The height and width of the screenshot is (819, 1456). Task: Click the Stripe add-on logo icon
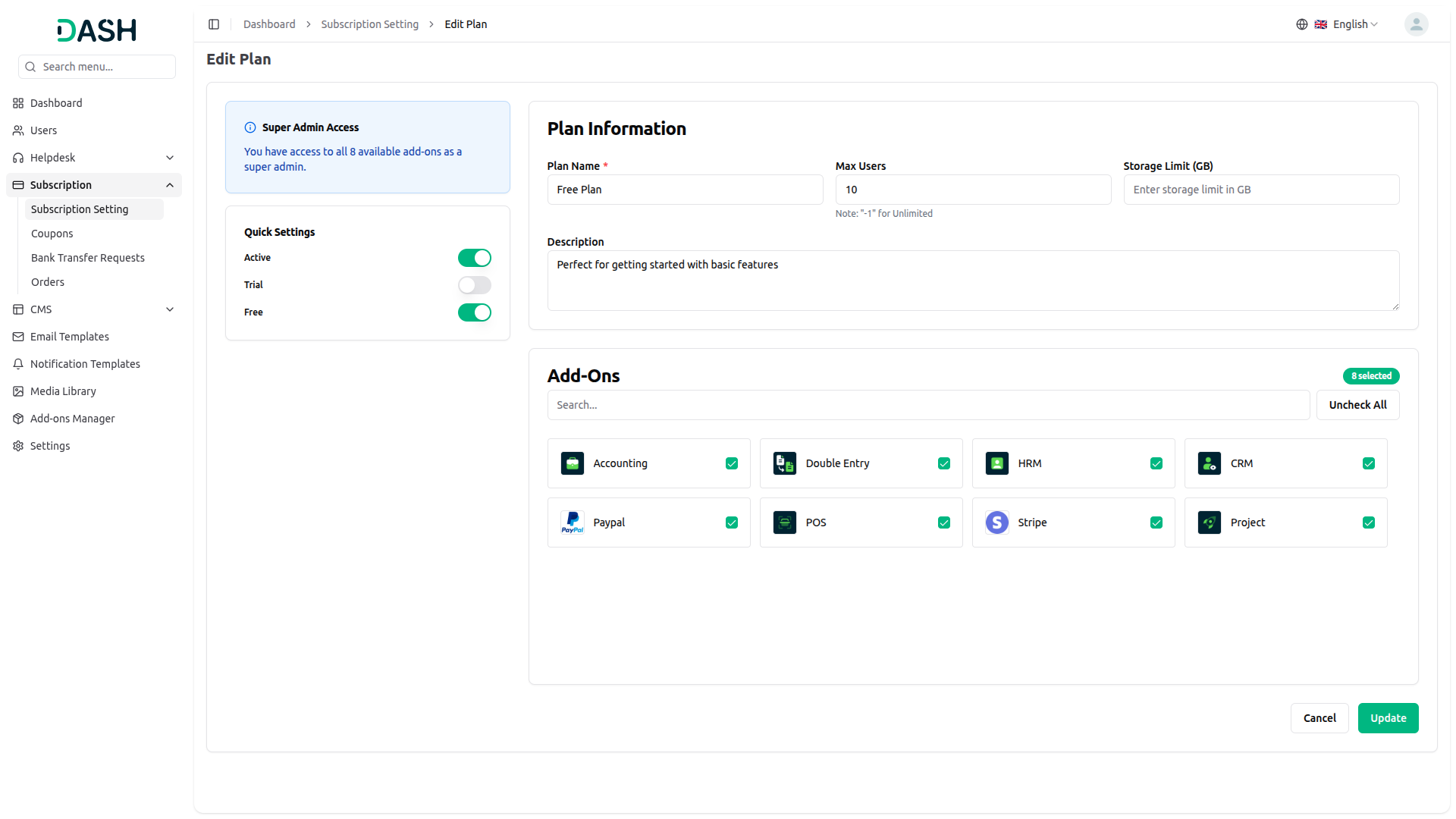[997, 522]
